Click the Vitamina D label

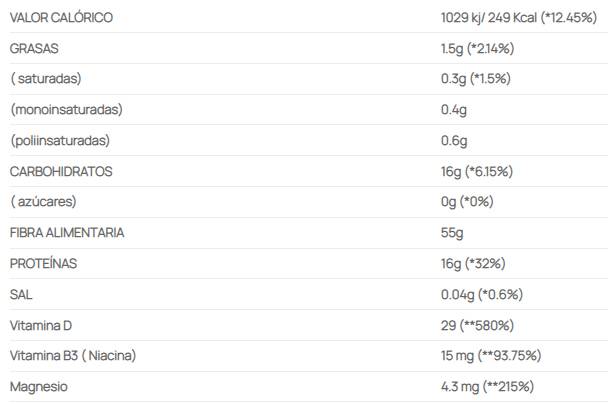(x=41, y=325)
